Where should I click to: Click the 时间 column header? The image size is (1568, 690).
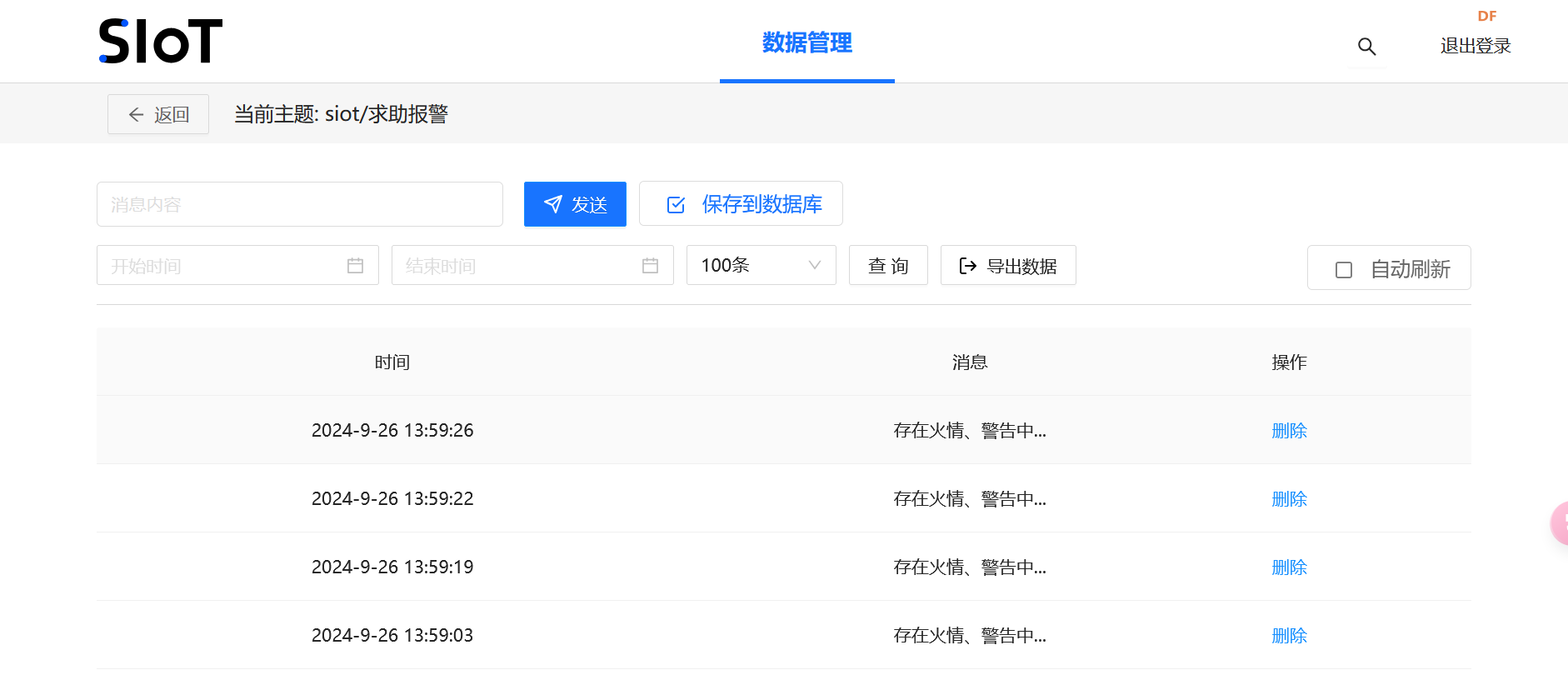pos(392,362)
